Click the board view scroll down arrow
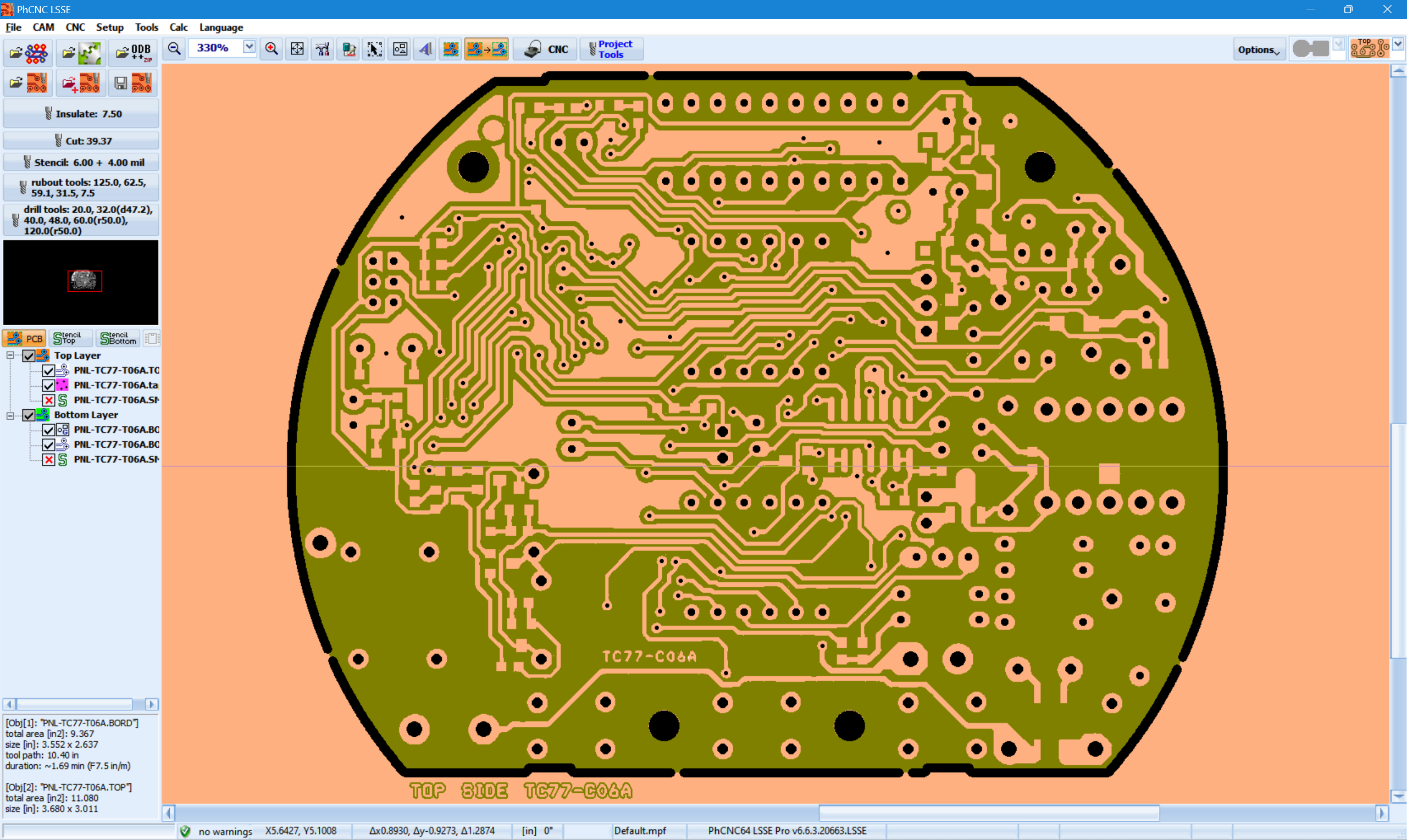Image resolution: width=1407 pixels, height=840 pixels. [x=1399, y=796]
